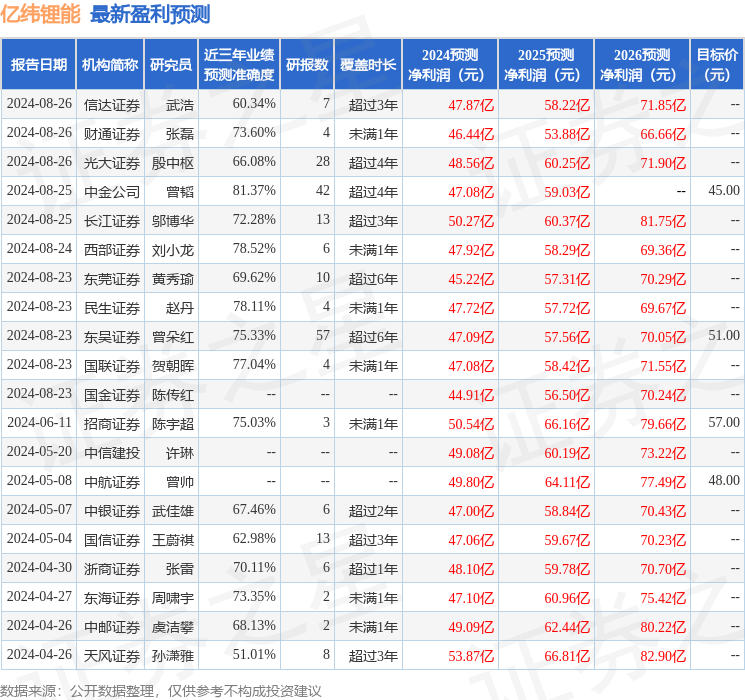Click report count 42

323,191
